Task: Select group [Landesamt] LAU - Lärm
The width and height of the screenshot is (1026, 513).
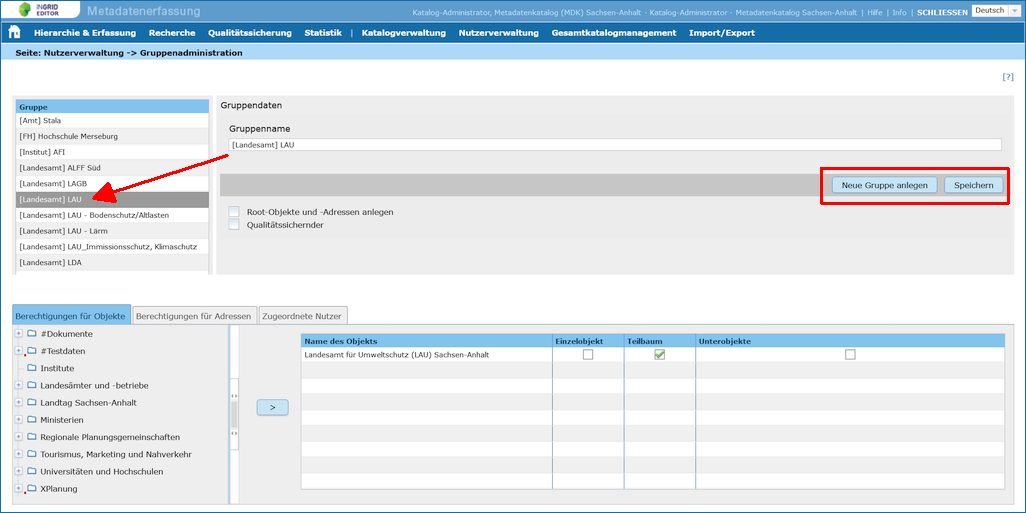Action: coord(112,231)
